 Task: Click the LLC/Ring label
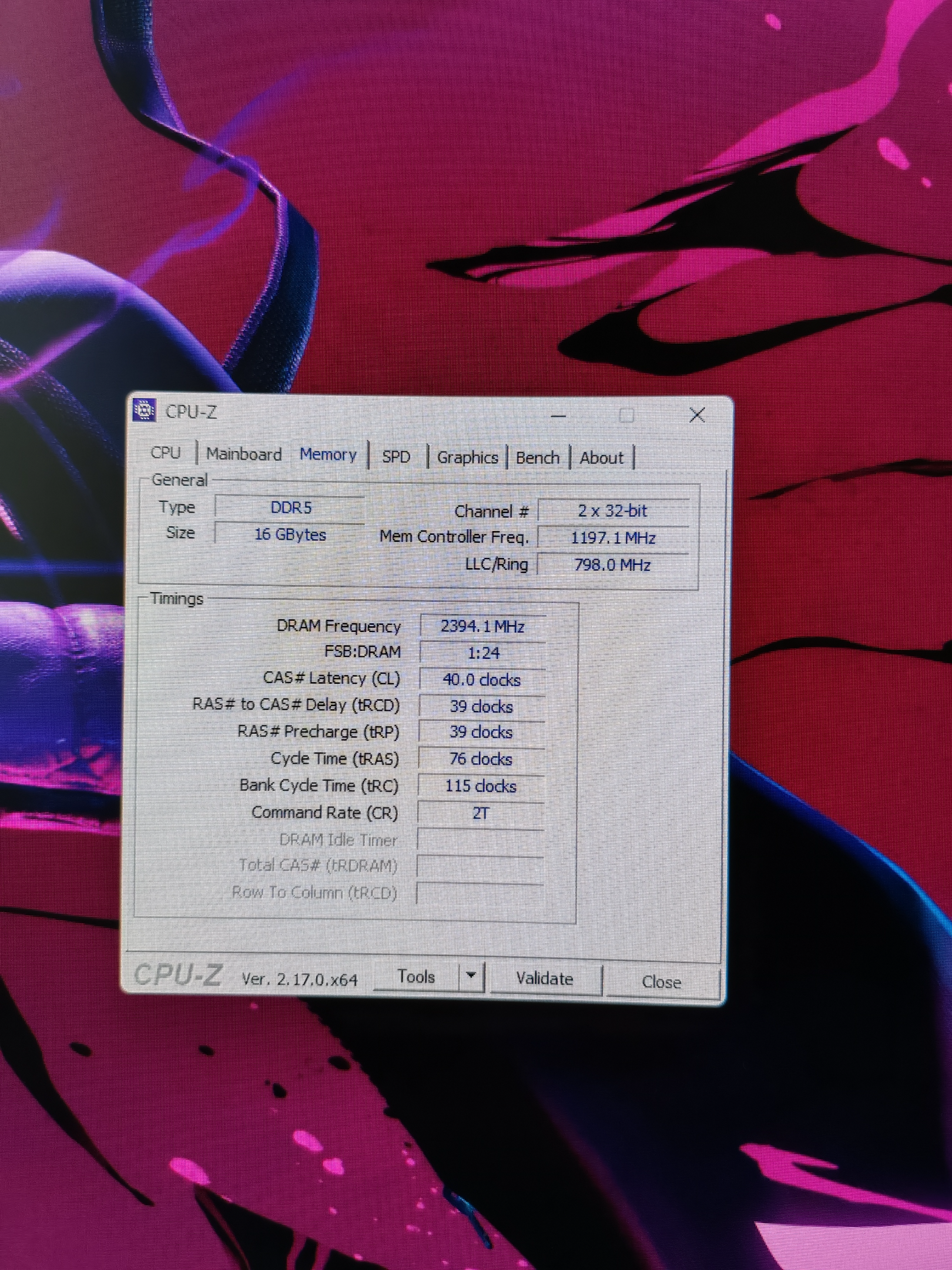[497, 564]
